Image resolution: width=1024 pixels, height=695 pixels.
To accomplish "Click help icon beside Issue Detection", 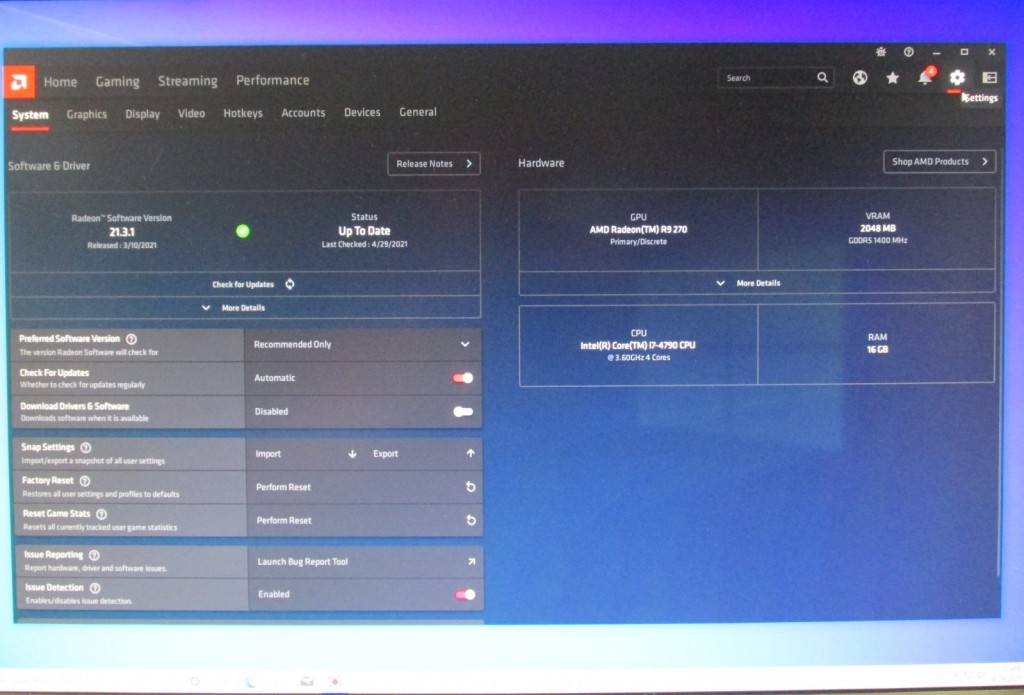I will pos(95,588).
